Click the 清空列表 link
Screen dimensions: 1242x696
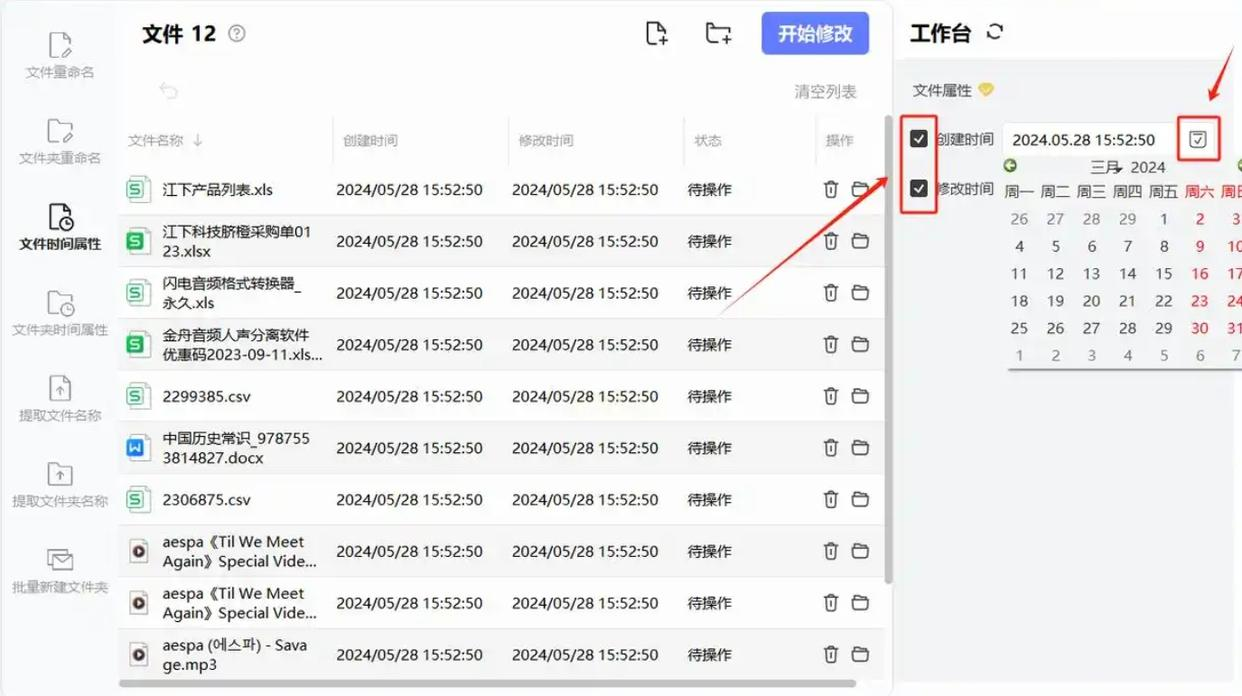[x=826, y=92]
